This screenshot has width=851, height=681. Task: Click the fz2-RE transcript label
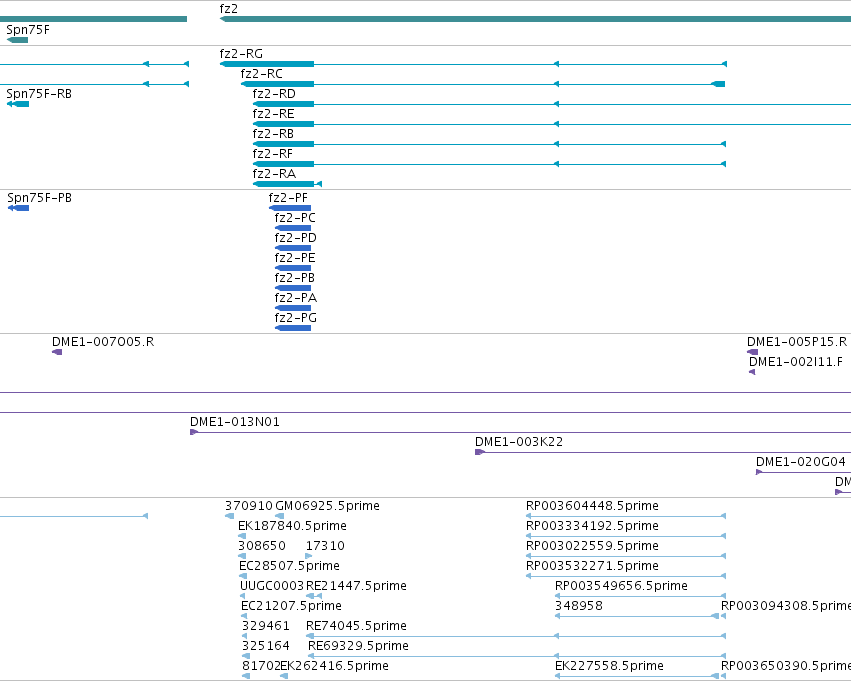point(274,114)
